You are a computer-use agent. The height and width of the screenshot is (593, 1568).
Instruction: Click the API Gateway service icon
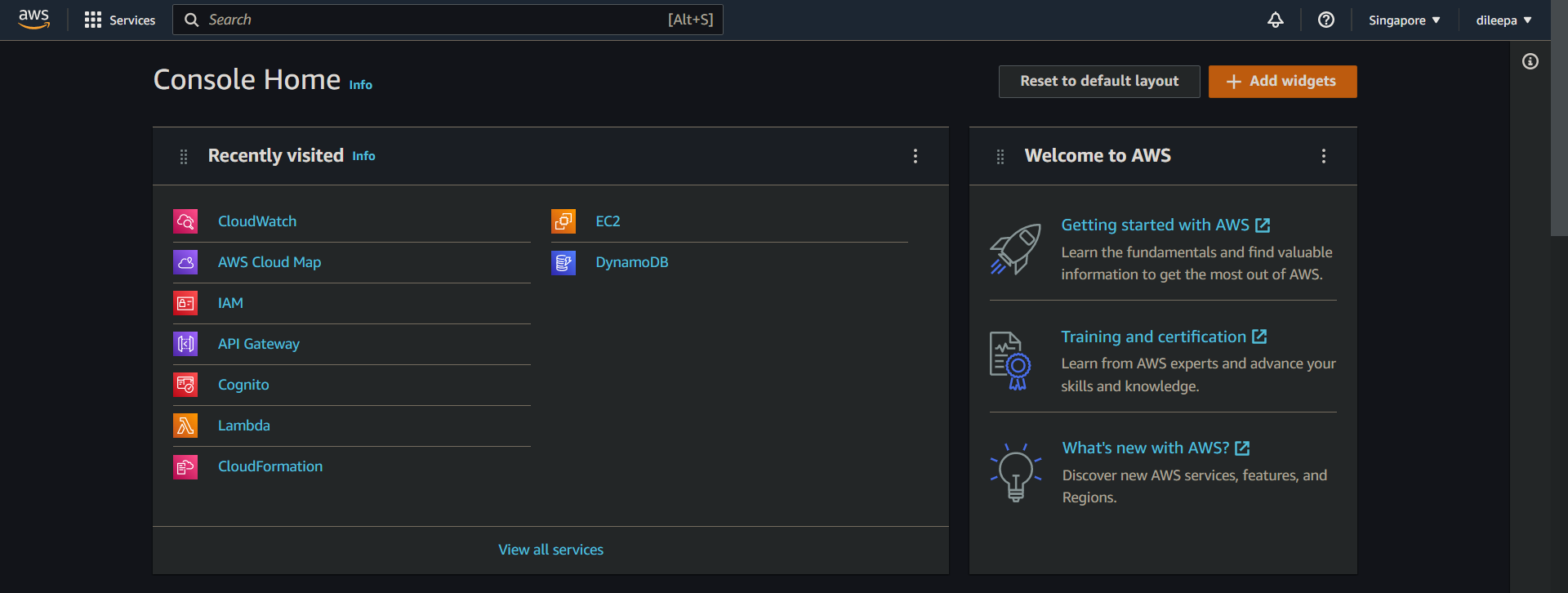185,344
